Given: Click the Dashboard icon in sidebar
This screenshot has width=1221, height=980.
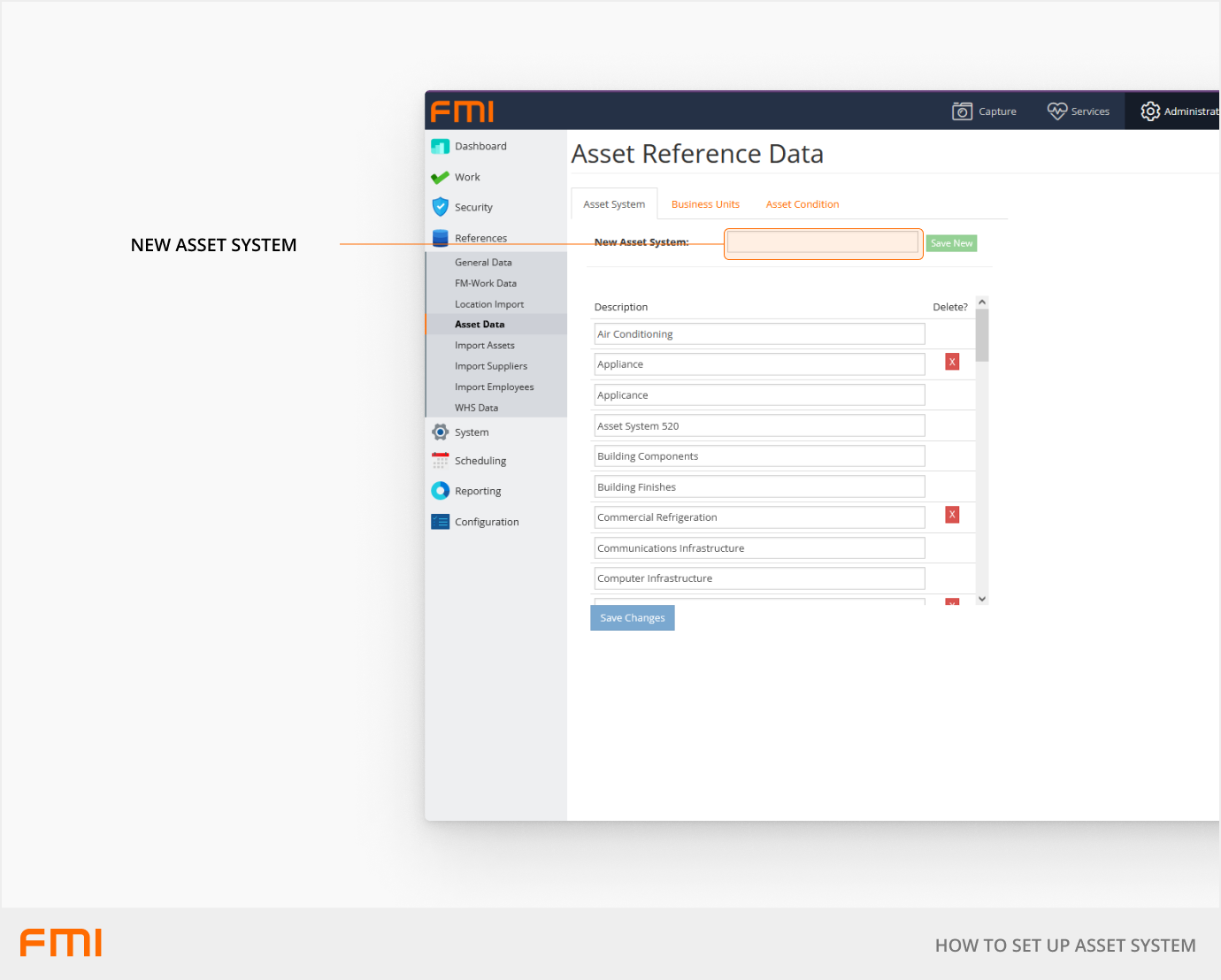Looking at the screenshot, I should pos(440,147).
